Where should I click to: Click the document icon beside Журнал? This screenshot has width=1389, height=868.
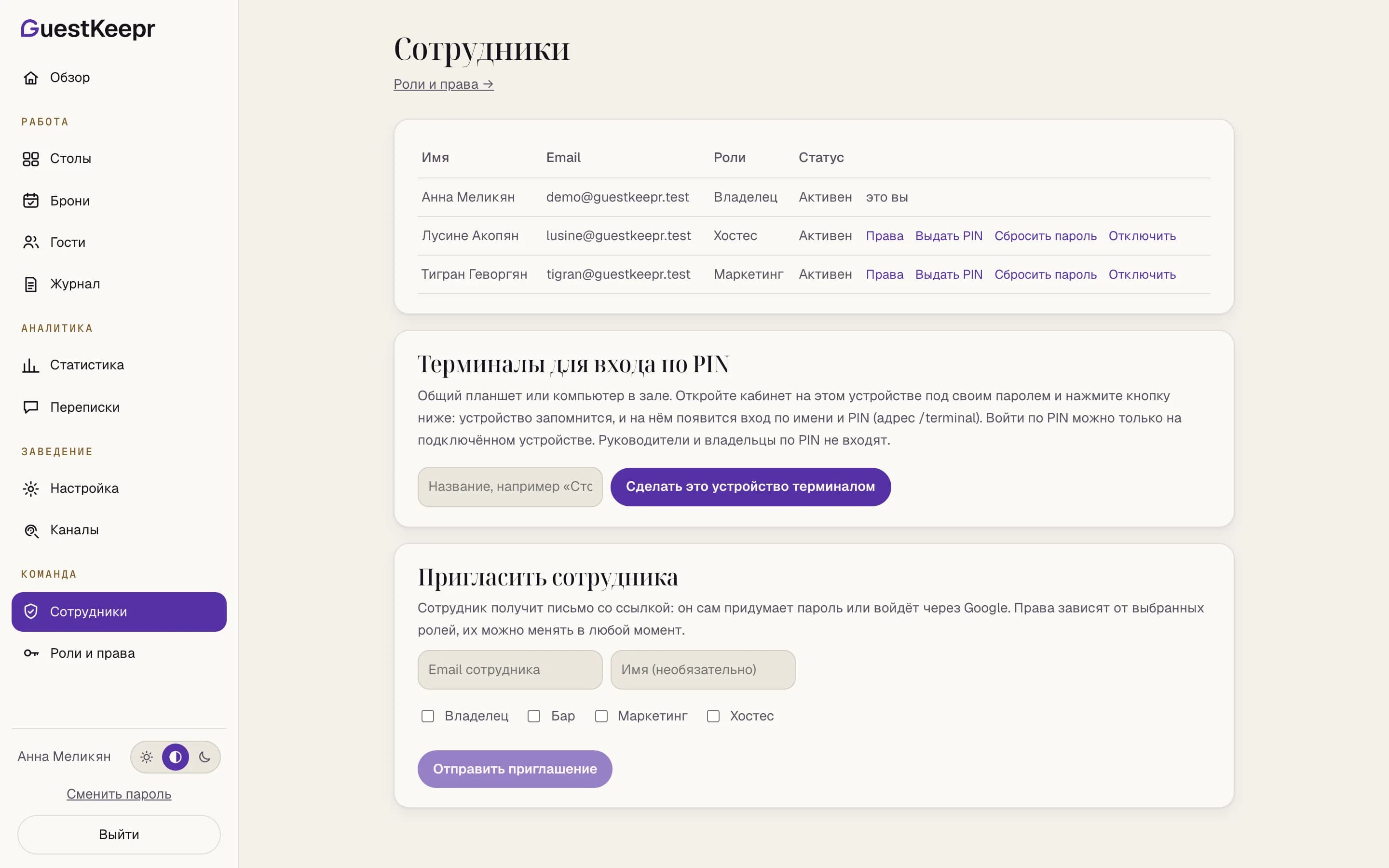(31, 284)
